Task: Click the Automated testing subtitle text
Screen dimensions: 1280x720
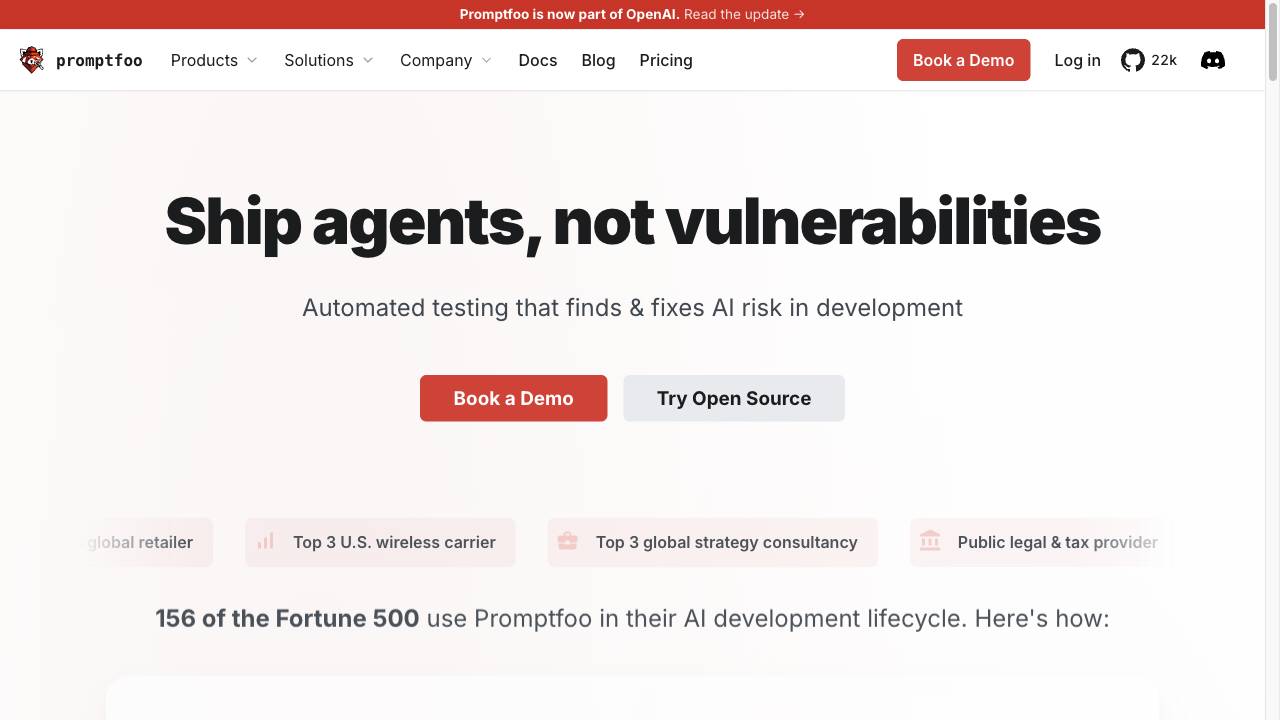Action: tap(632, 308)
